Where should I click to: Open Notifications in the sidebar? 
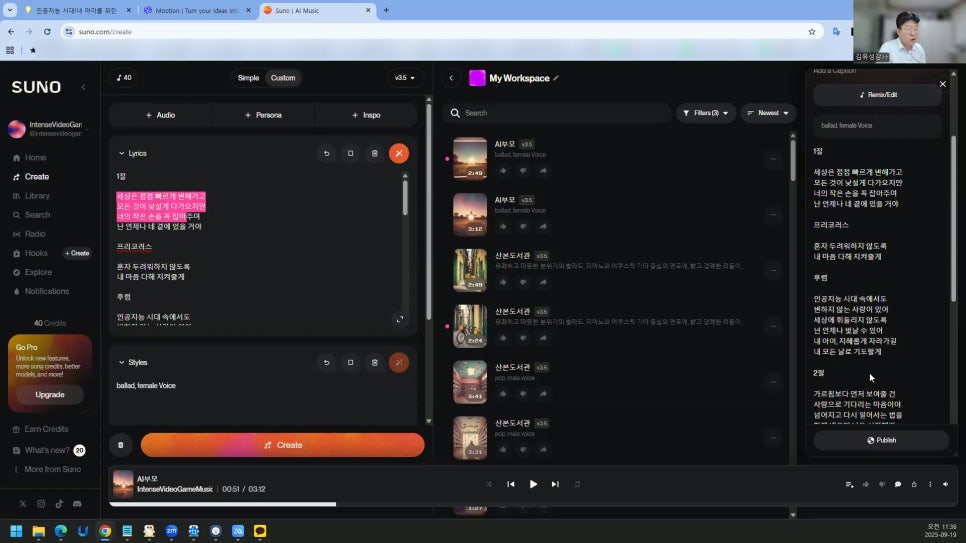click(x=41, y=292)
